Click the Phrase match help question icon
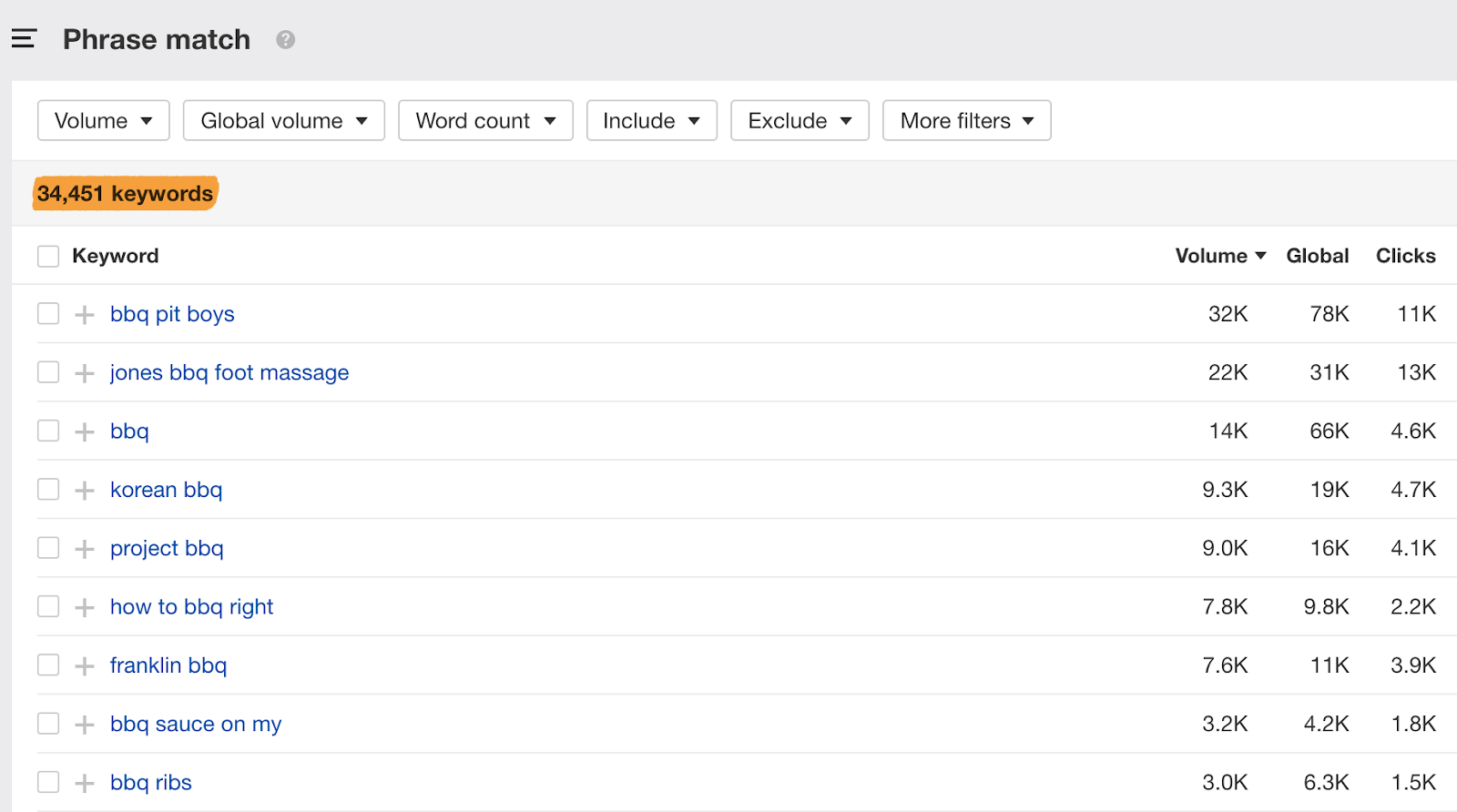This screenshot has width=1457, height=812. point(285,40)
